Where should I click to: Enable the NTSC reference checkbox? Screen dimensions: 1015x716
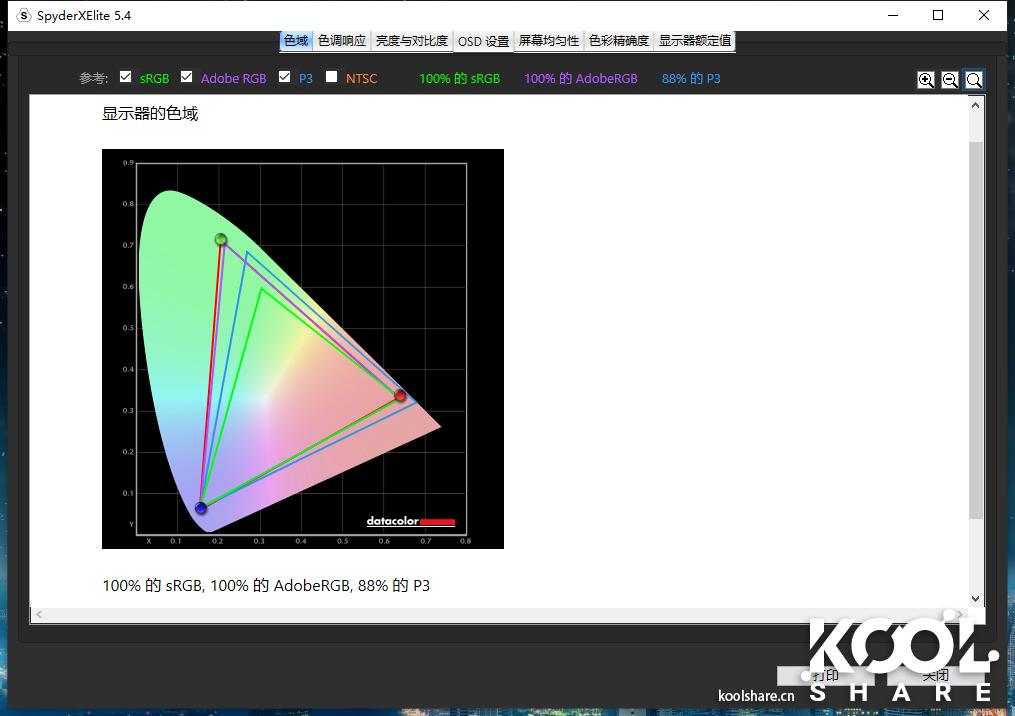click(331, 77)
